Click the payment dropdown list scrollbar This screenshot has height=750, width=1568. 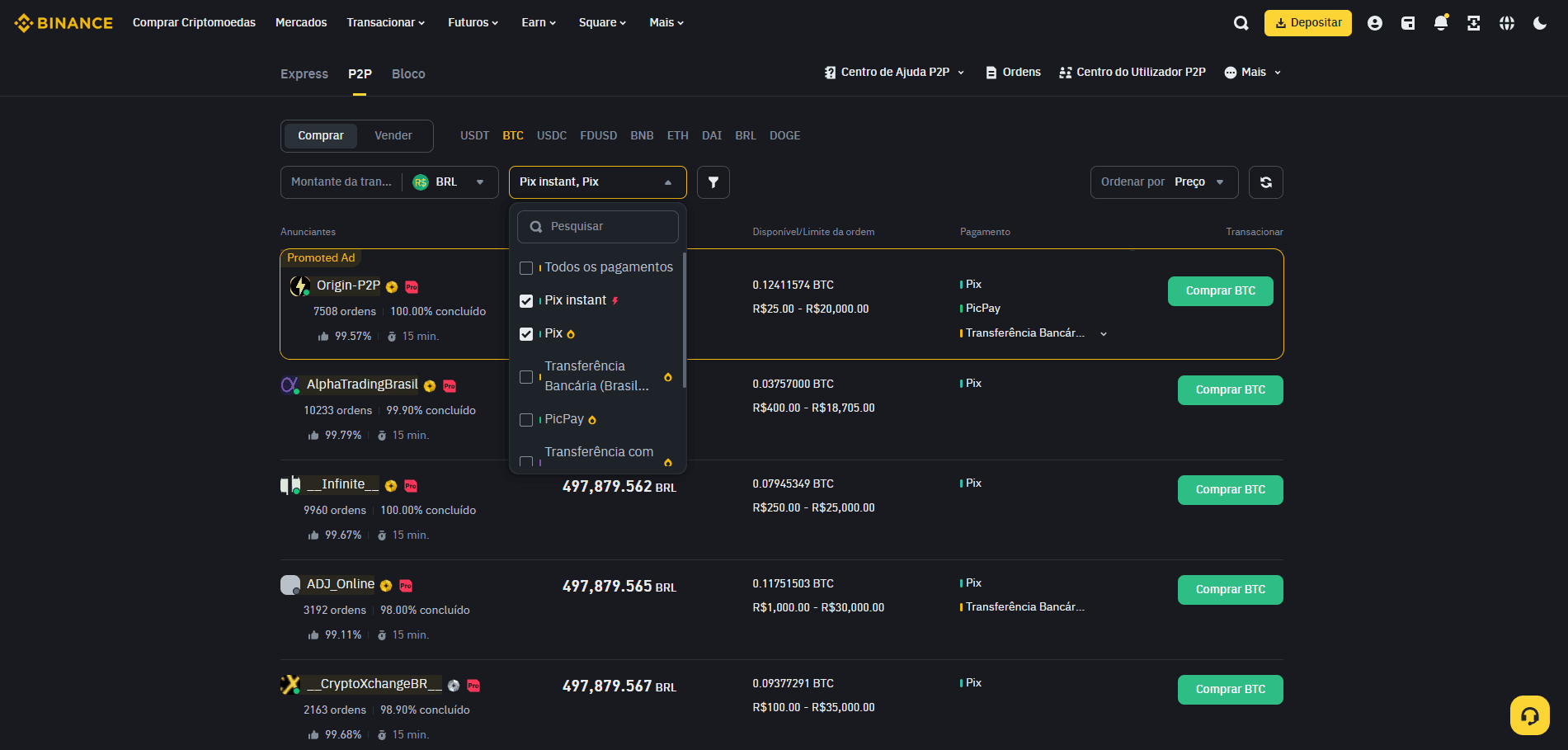684,320
